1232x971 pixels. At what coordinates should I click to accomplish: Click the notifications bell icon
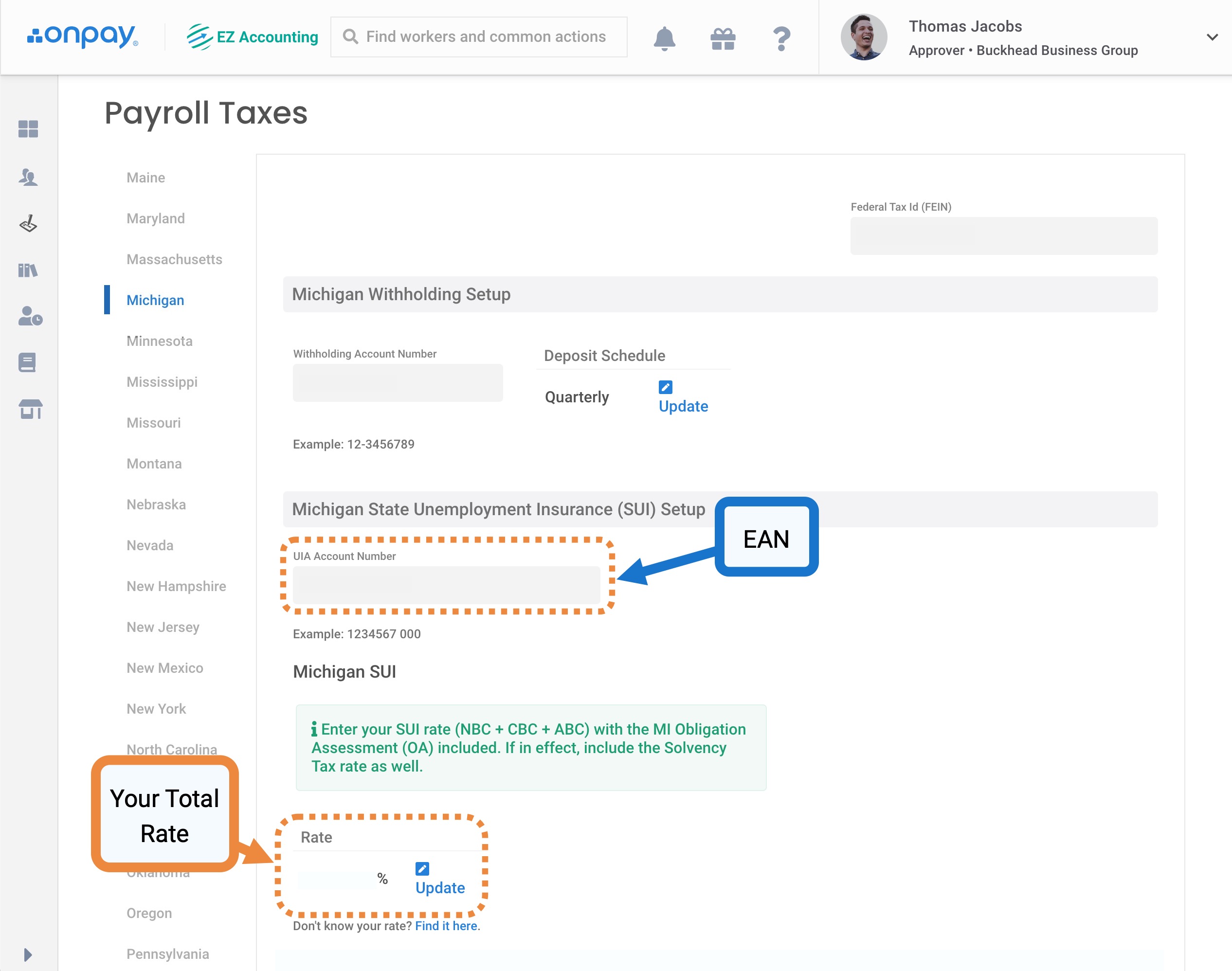point(664,38)
